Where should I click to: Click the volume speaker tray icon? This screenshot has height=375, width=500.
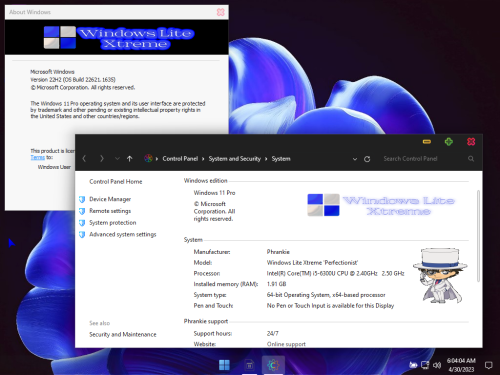tap(437, 365)
